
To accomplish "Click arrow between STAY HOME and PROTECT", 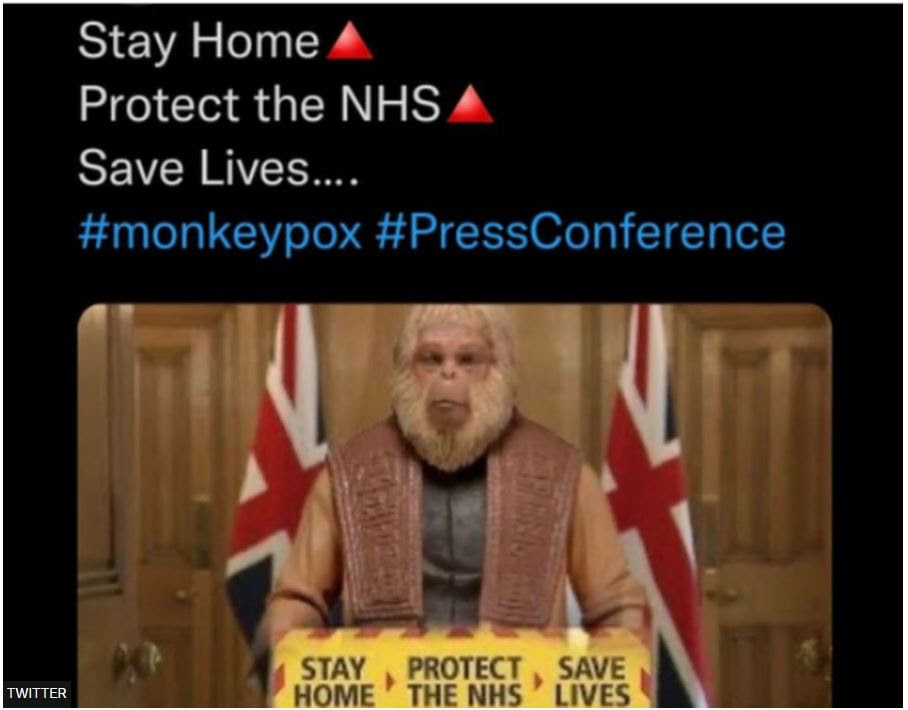I will click(x=390, y=682).
